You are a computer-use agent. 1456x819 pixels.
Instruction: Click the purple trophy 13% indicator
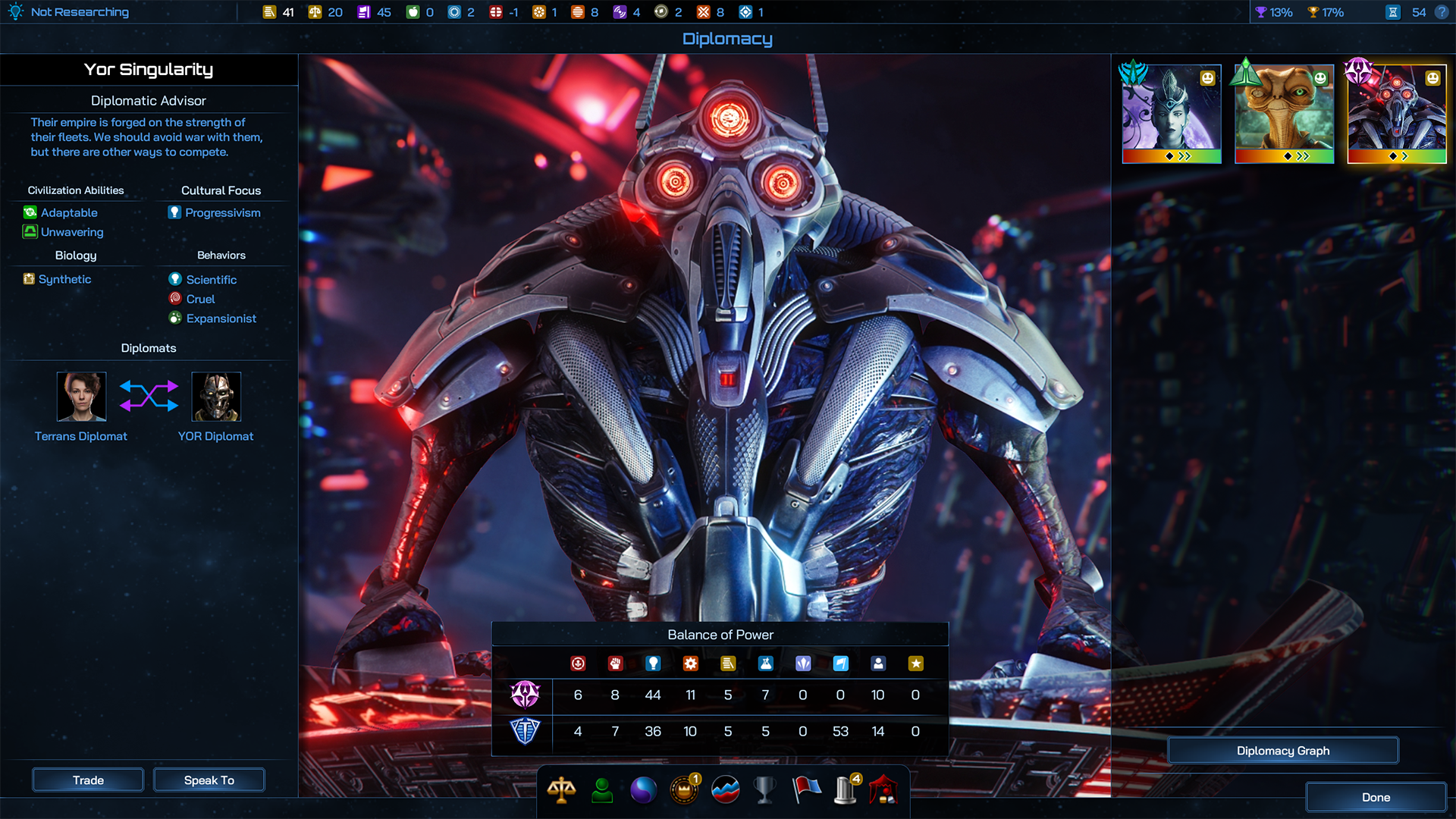pos(1273,12)
